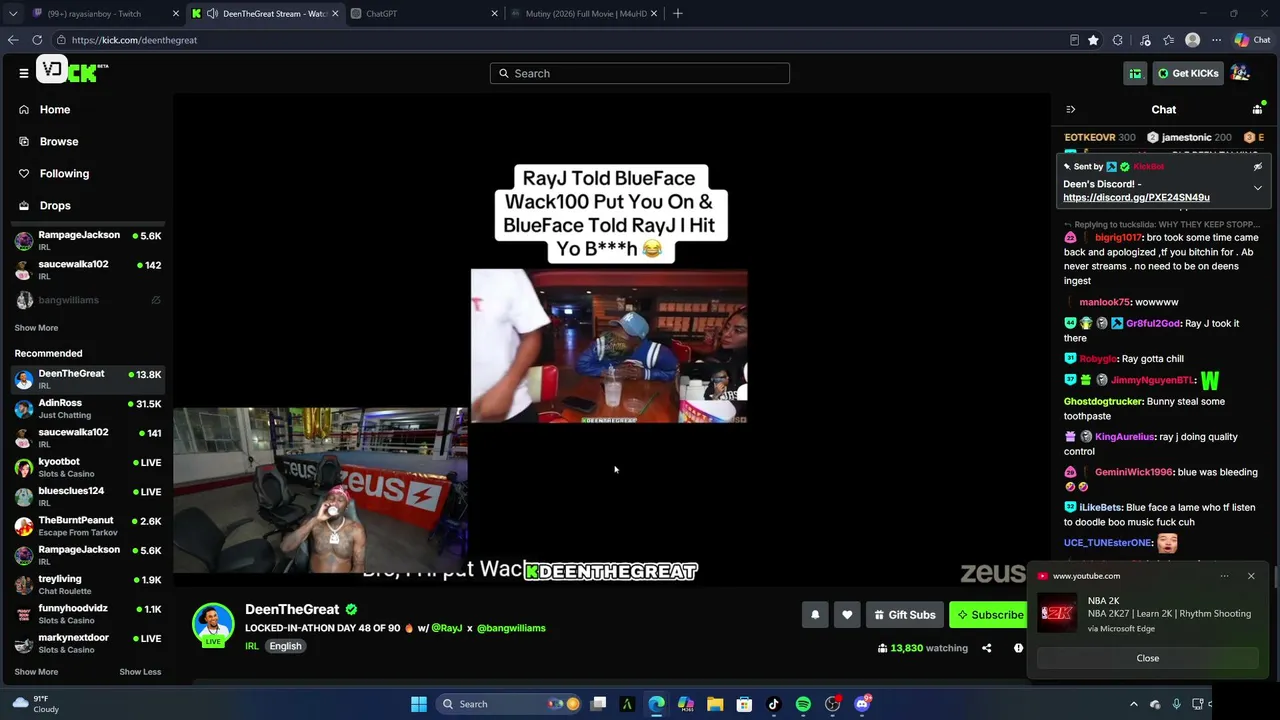
Task: Share the stream via share icon
Action: pyautogui.click(x=986, y=648)
